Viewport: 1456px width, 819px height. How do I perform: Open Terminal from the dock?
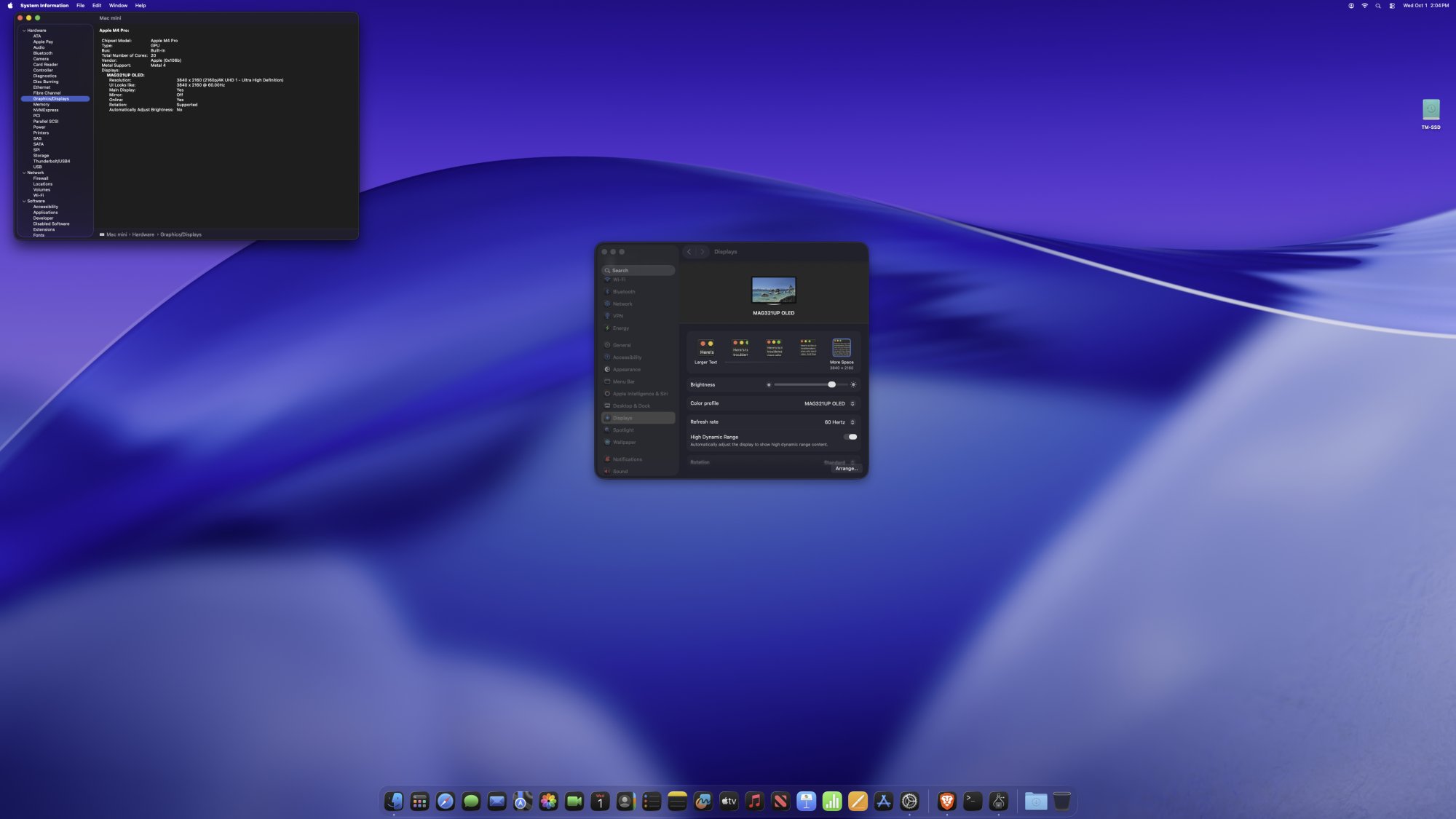[x=973, y=802]
